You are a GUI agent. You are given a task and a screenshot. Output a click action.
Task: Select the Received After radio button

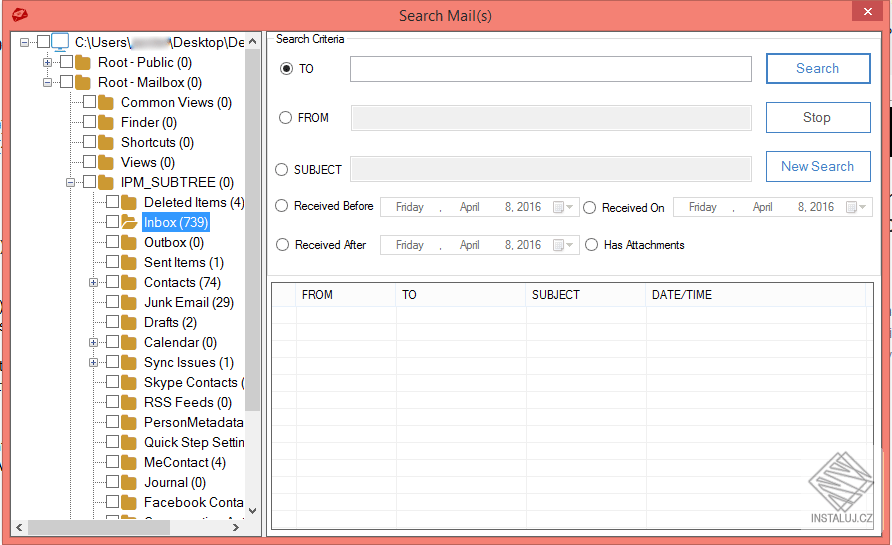[x=282, y=245]
